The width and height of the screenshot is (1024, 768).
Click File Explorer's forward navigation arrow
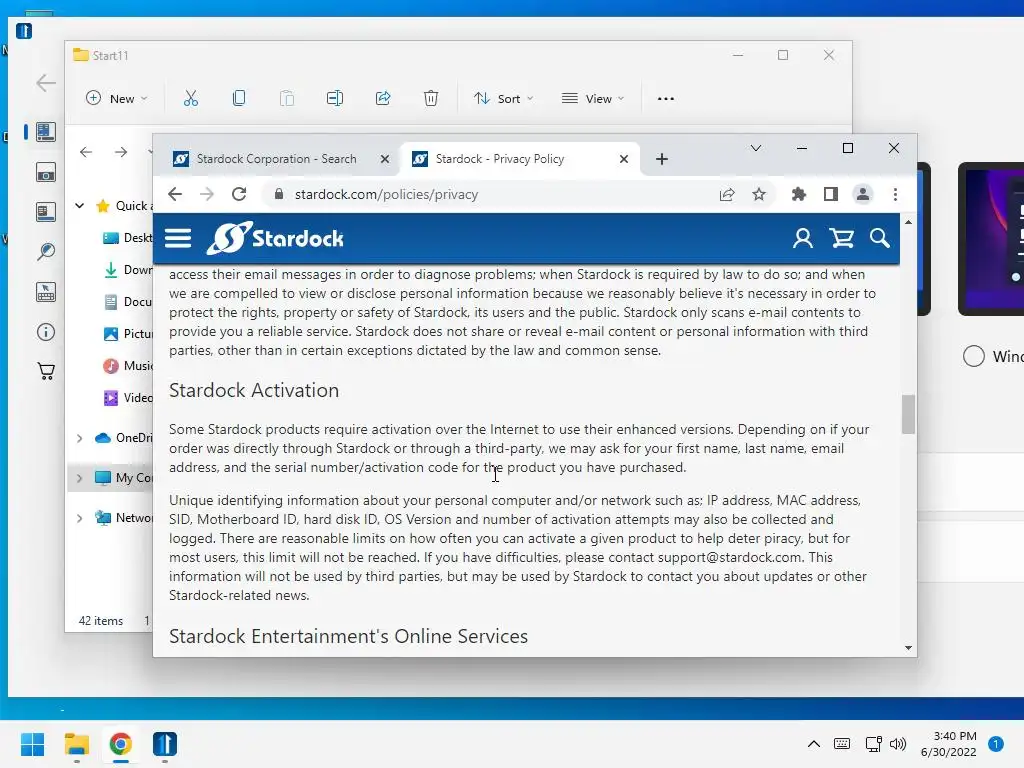tap(121, 152)
